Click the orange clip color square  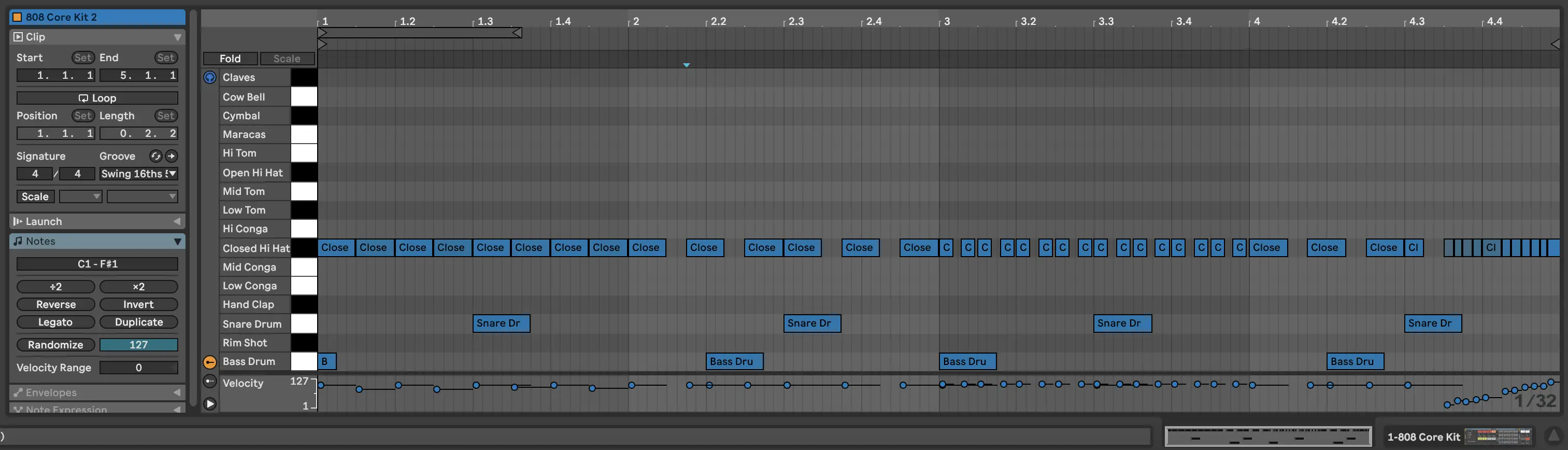pyautogui.click(x=18, y=17)
